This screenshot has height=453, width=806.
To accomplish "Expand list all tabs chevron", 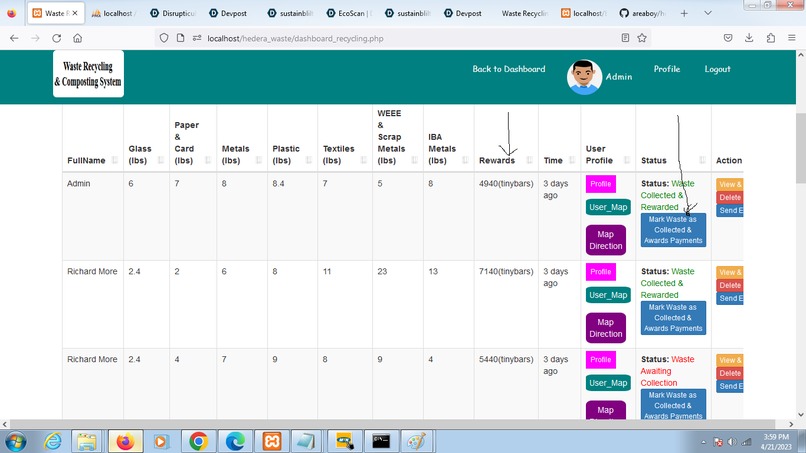I will [x=708, y=13].
